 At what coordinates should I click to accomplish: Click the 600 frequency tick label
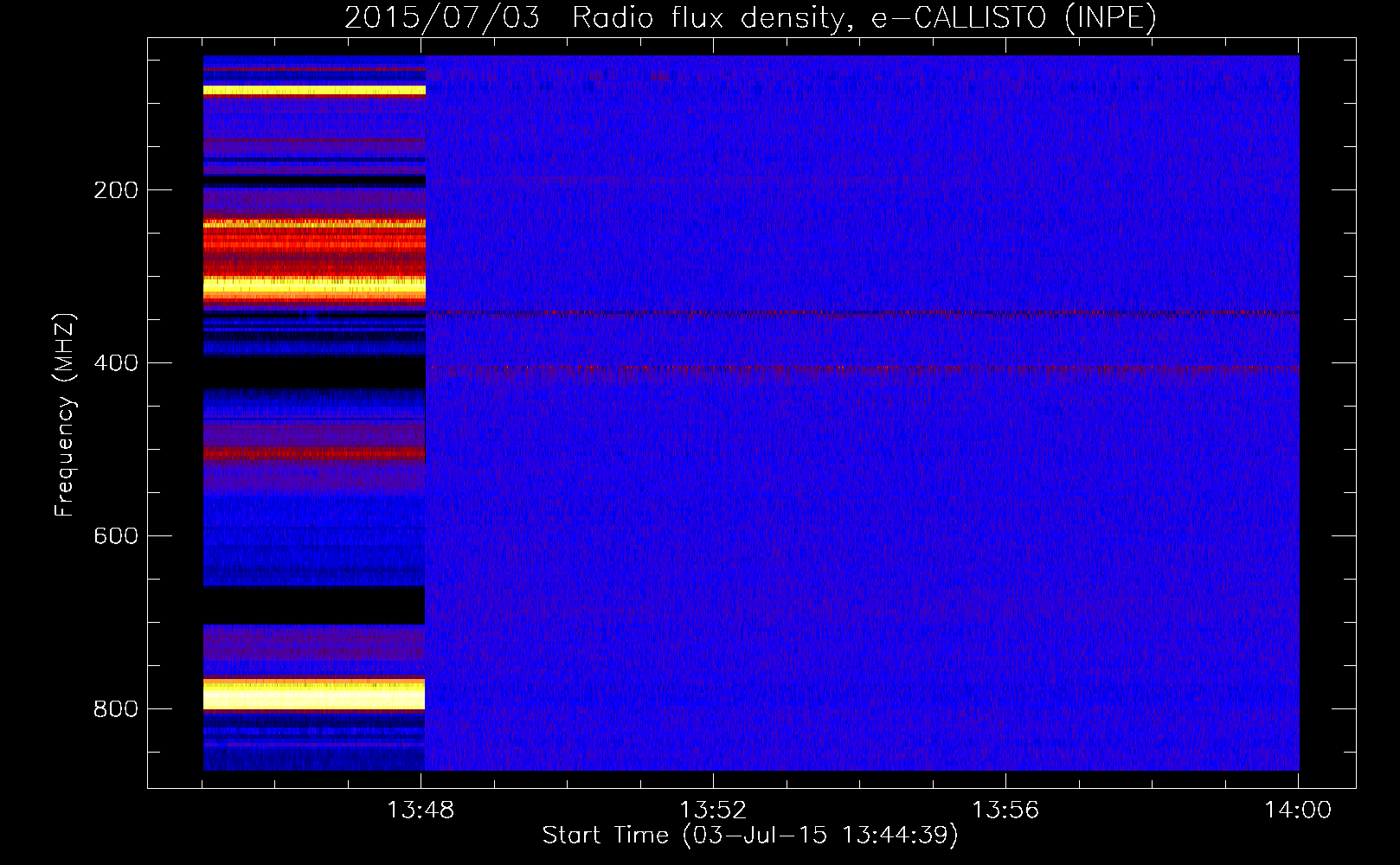point(116,536)
